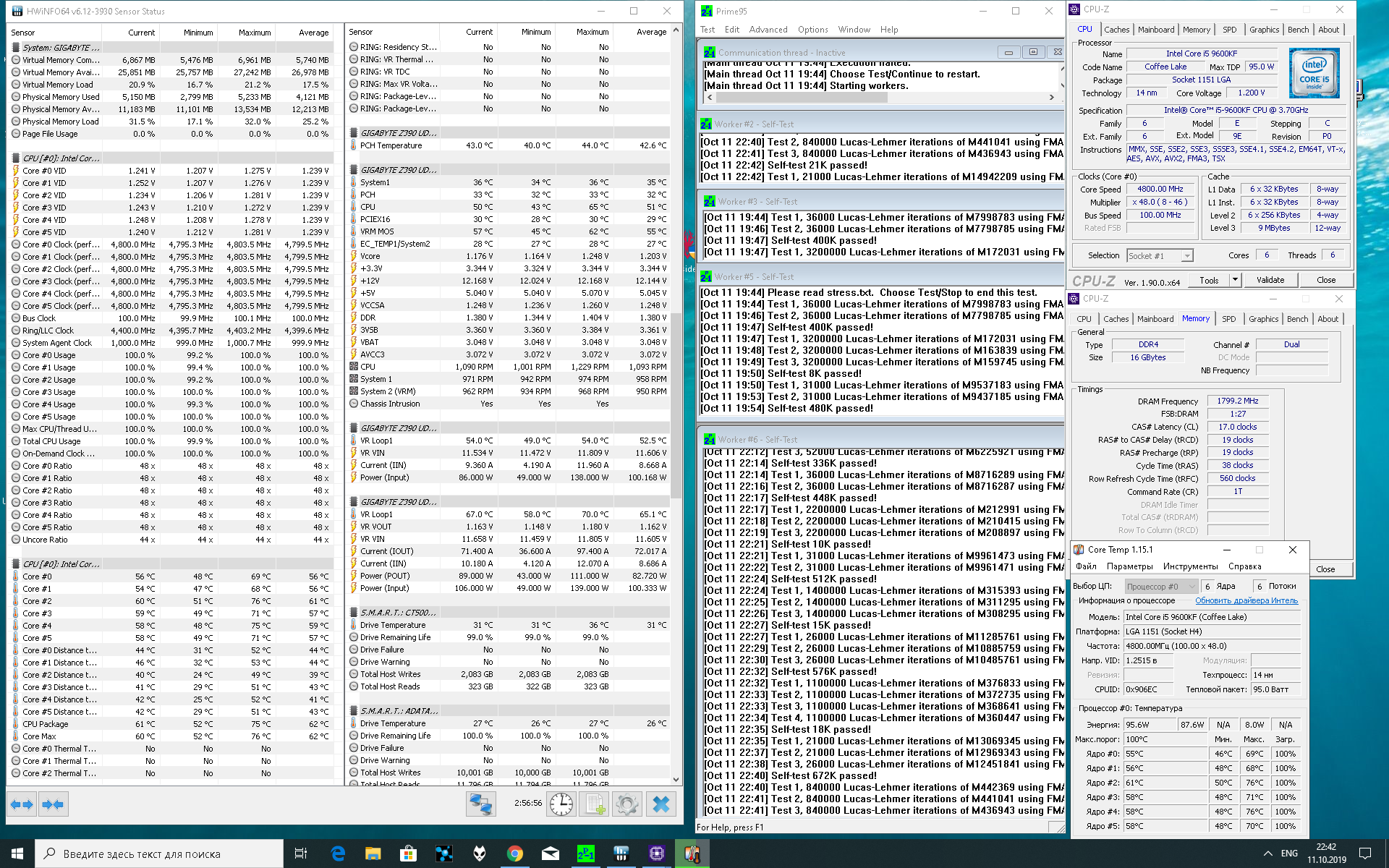
Task: Click the Windows taskbar search box
Action: pos(159,854)
